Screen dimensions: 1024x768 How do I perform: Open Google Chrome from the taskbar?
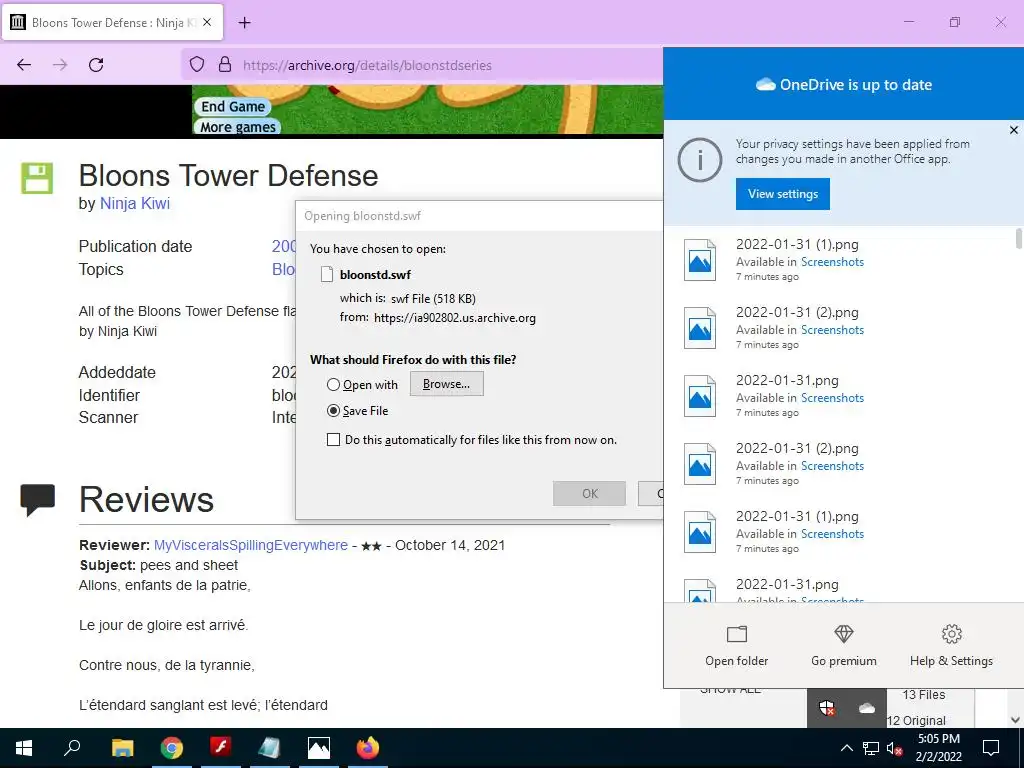[172, 748]
